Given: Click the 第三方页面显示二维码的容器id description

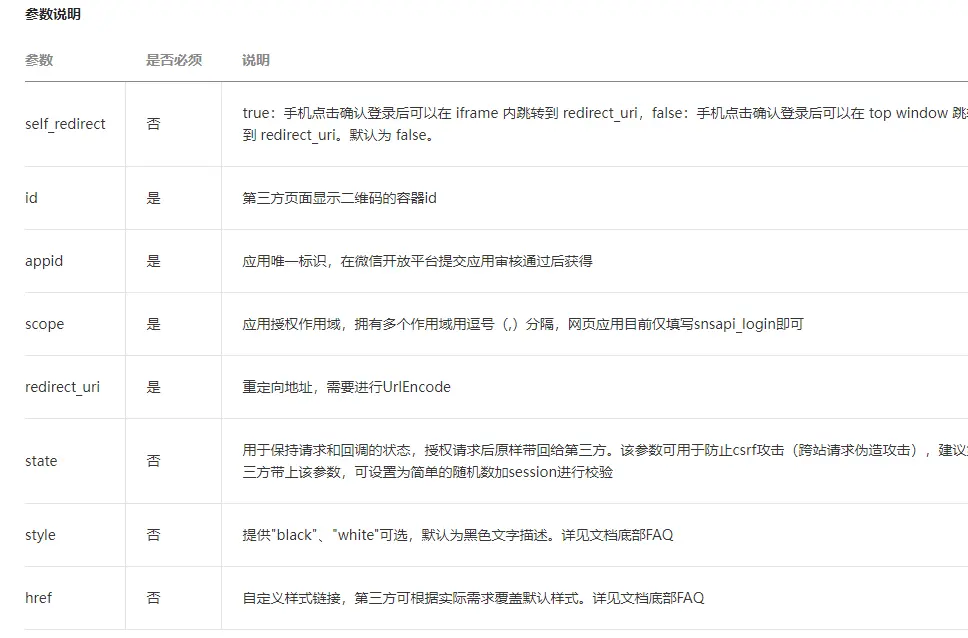Looking at the screenshot, I should (x=340, y=198).
